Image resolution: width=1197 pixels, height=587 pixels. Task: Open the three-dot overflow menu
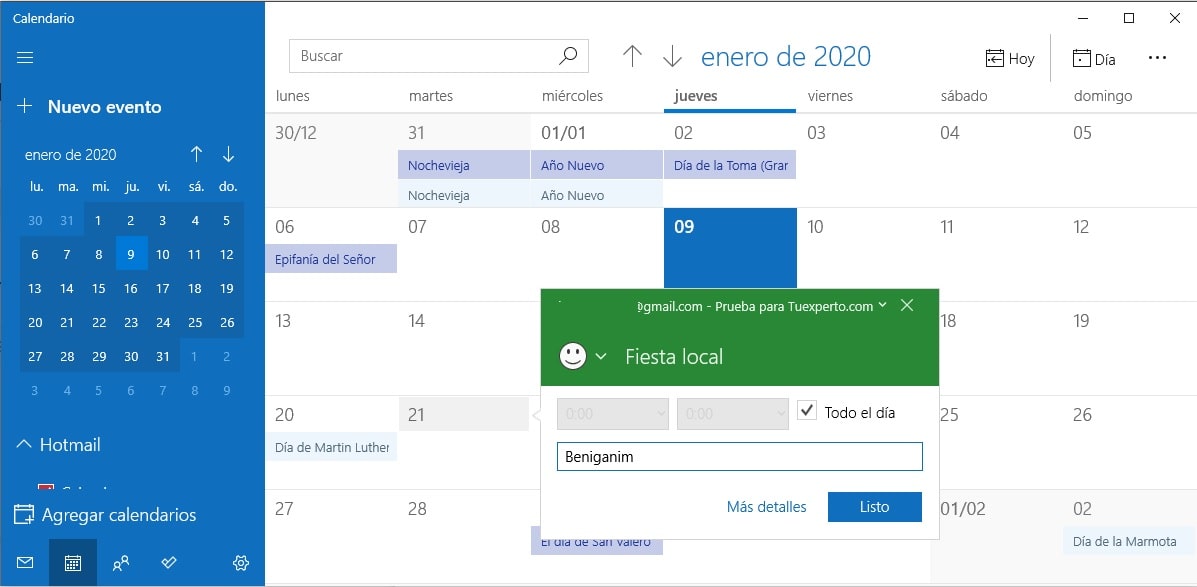[1157, 58]
